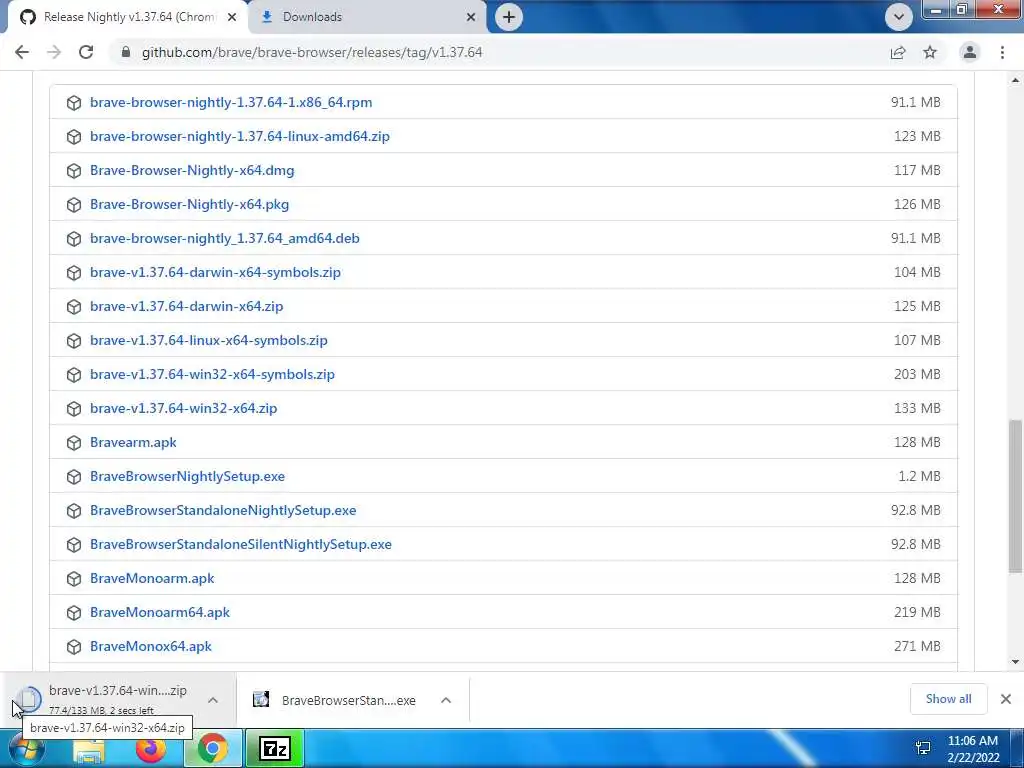Click package icon beside brave-v1.37.64-win32-x64.zip

pyautogui.click(x=74, y=408)
